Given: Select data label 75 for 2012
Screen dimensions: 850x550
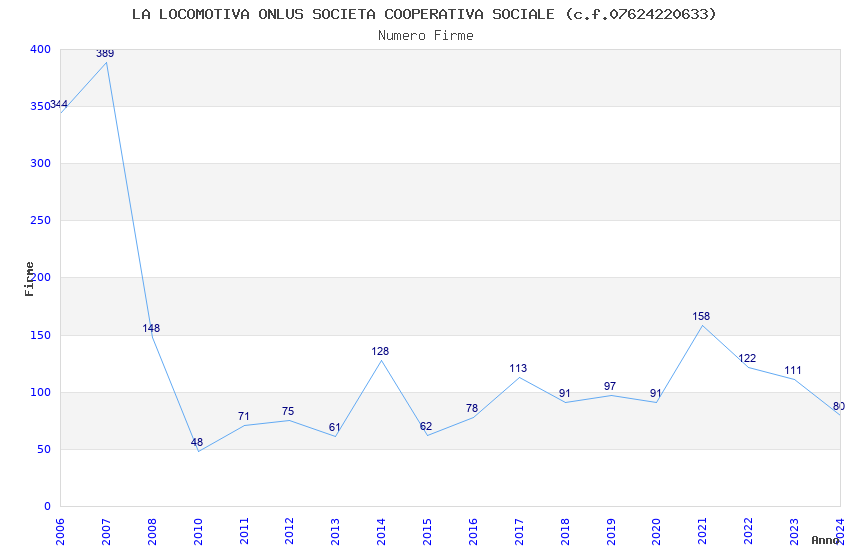Looking at the screenshot, I should click(x=288, y=411).
